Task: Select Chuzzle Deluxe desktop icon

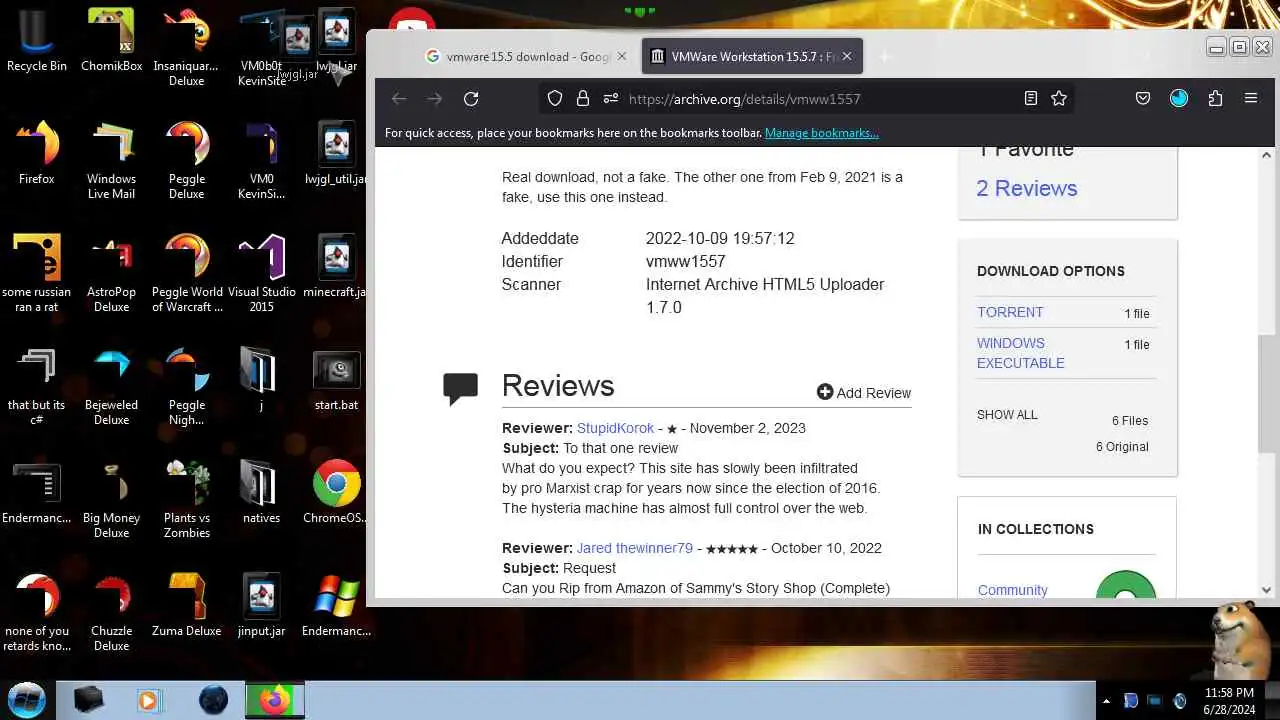Action: tap(111, 612)
